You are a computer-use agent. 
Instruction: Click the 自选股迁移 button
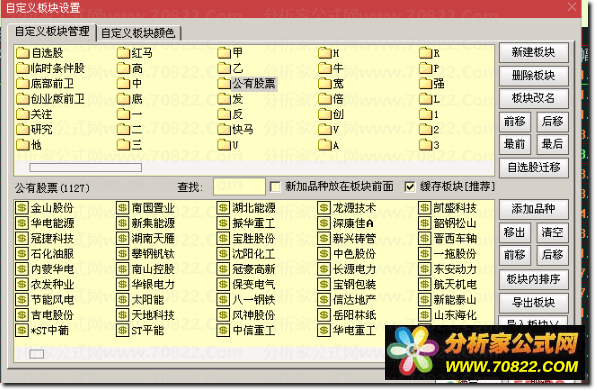(533, 167)
